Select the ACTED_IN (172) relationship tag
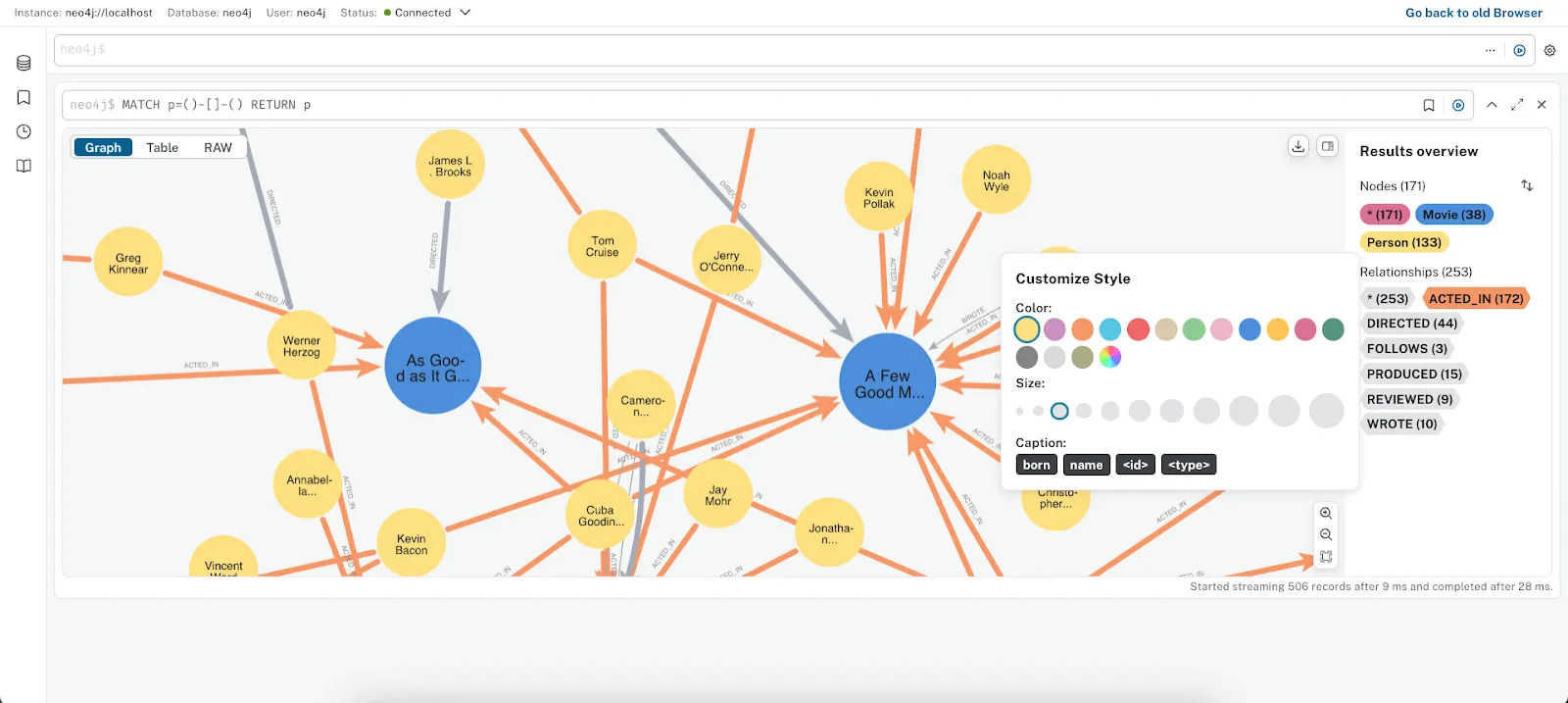This screenshot has width=1568, height=703. 1476,298
